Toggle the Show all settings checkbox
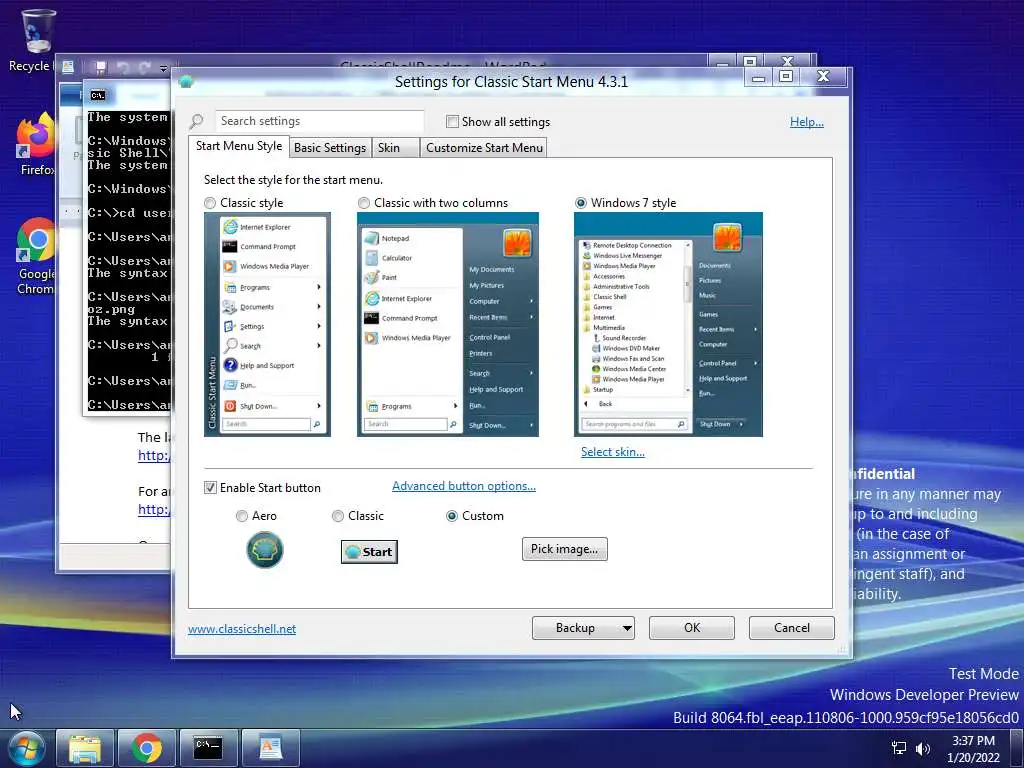1024x768 pixels. [x=452, y=121]
